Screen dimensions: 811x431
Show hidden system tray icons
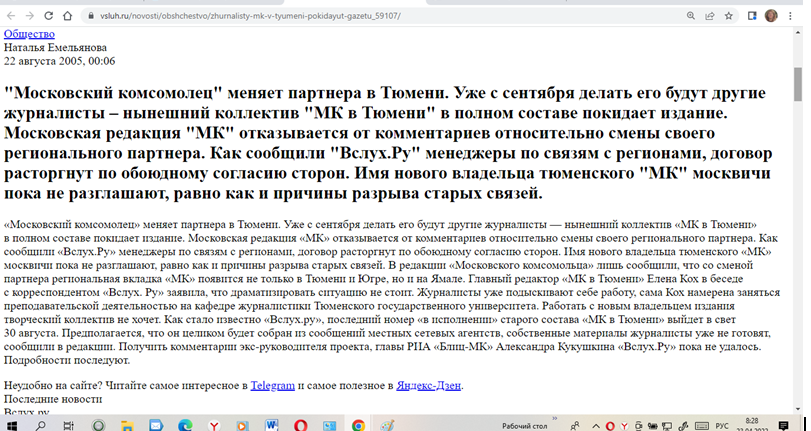click(596, 426)
